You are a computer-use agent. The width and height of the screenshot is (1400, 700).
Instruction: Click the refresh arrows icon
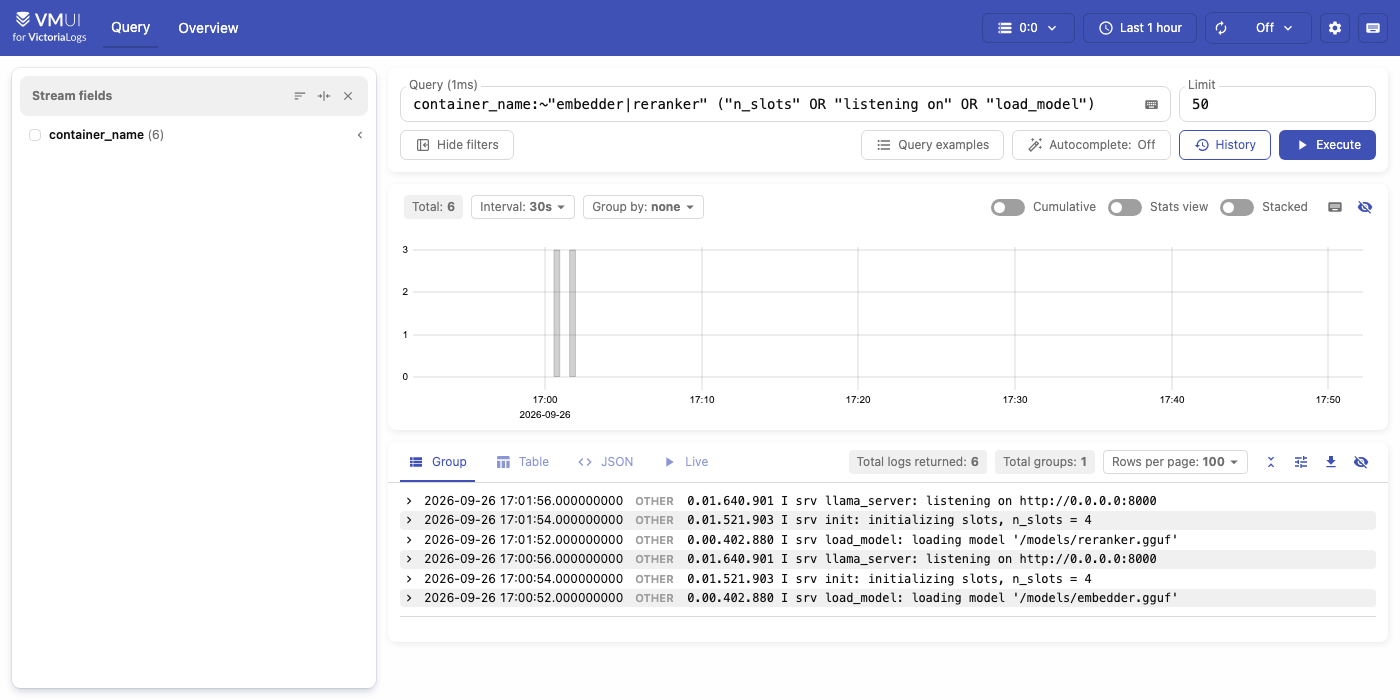(x=1221, y=28)
